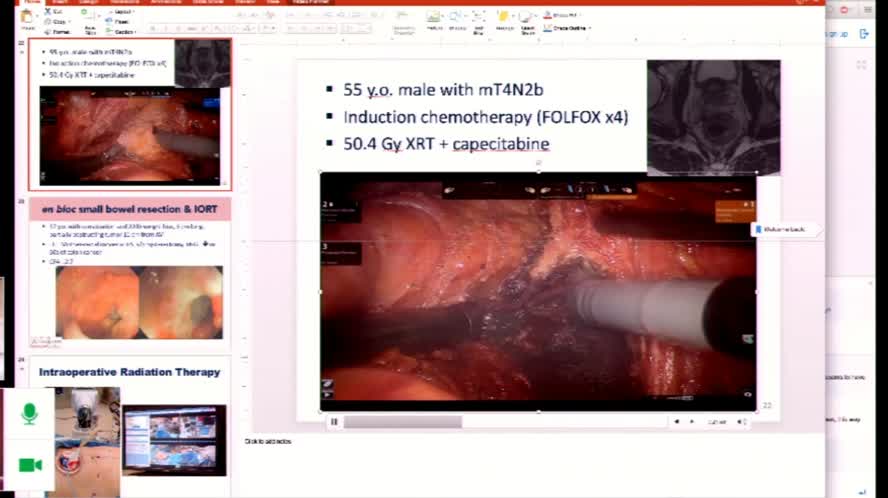This screenshot has height=498, width=888.
Task: Open the Shape Outline dropdown
Action: coord(567,28)
